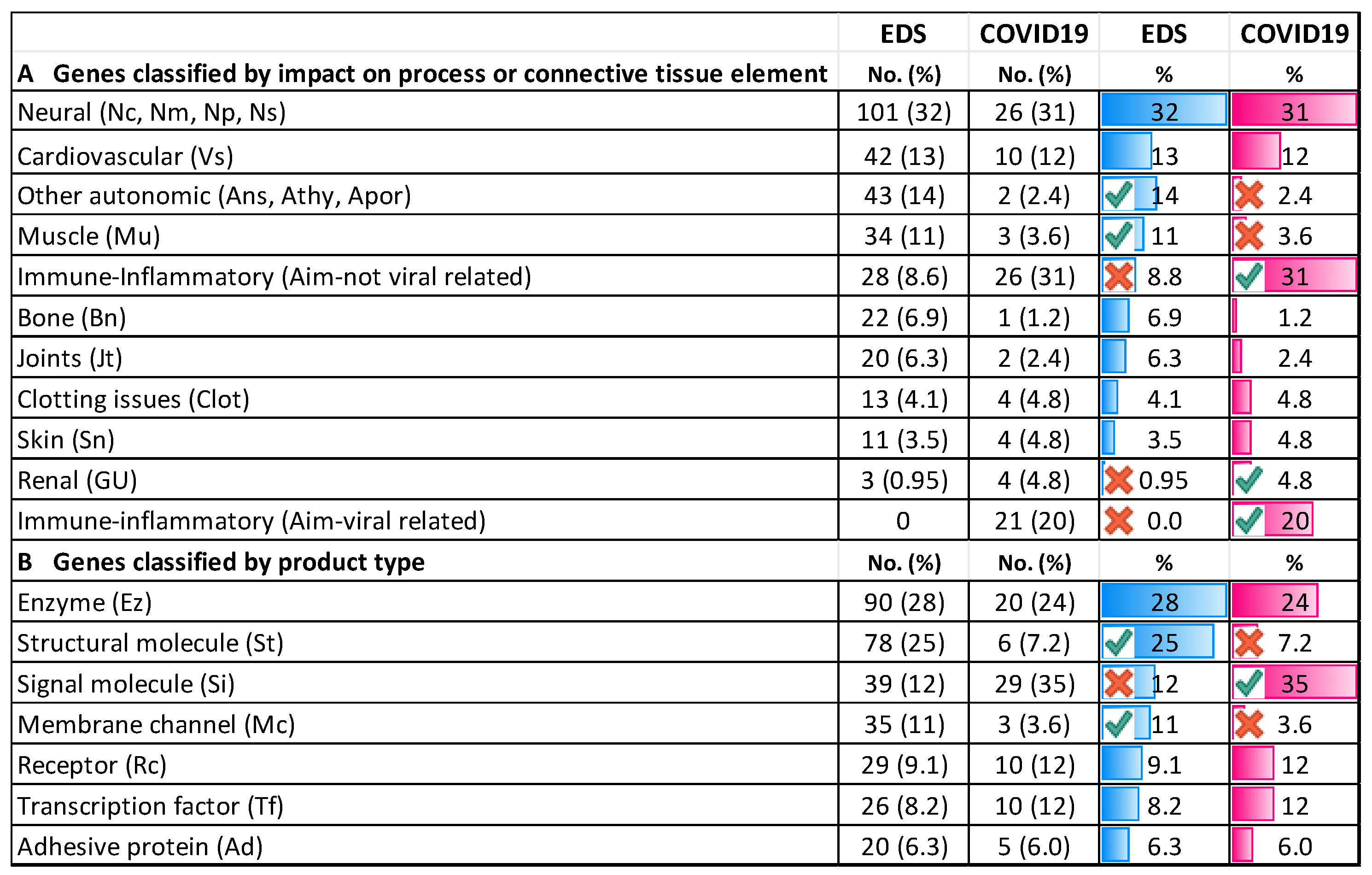Click green checkmark in Immune-inflammatory viral COVID19 cell
The height and width of the screenshot is (875, 1372).
tap(1249, 521)
